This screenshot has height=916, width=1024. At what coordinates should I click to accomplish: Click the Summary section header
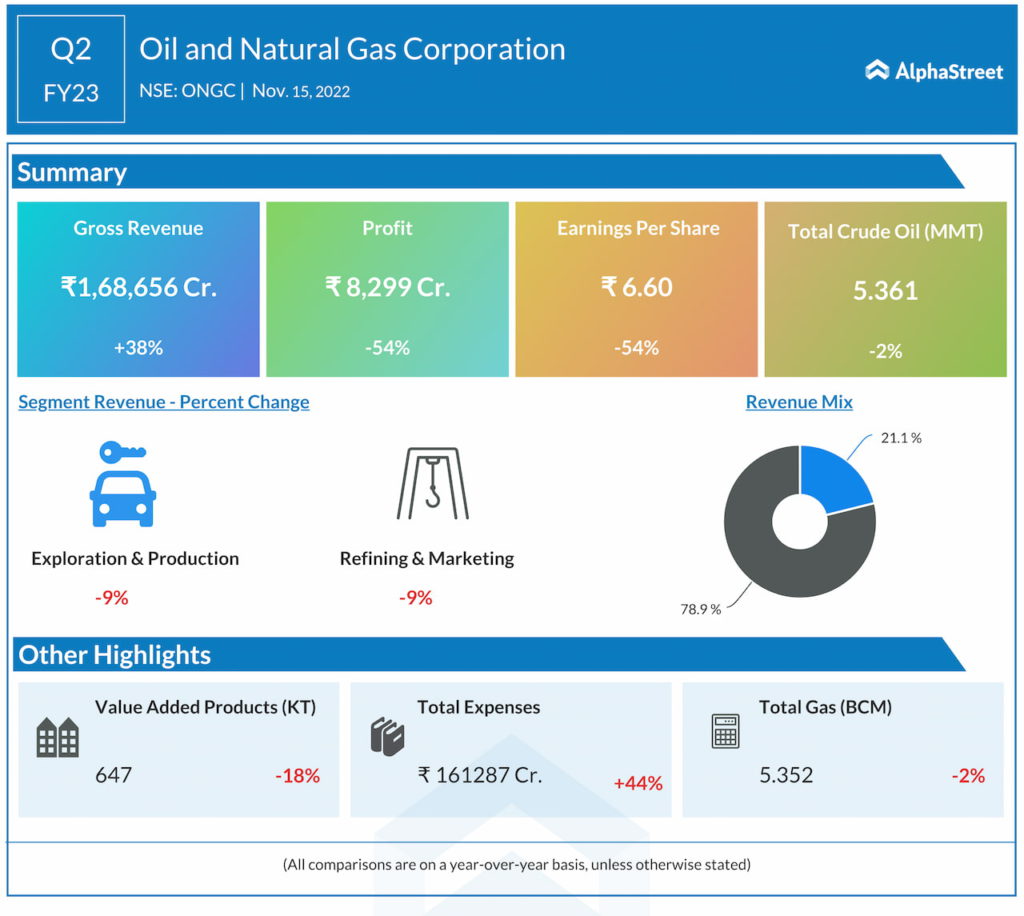pyautogui.click(x=72, y=172)
